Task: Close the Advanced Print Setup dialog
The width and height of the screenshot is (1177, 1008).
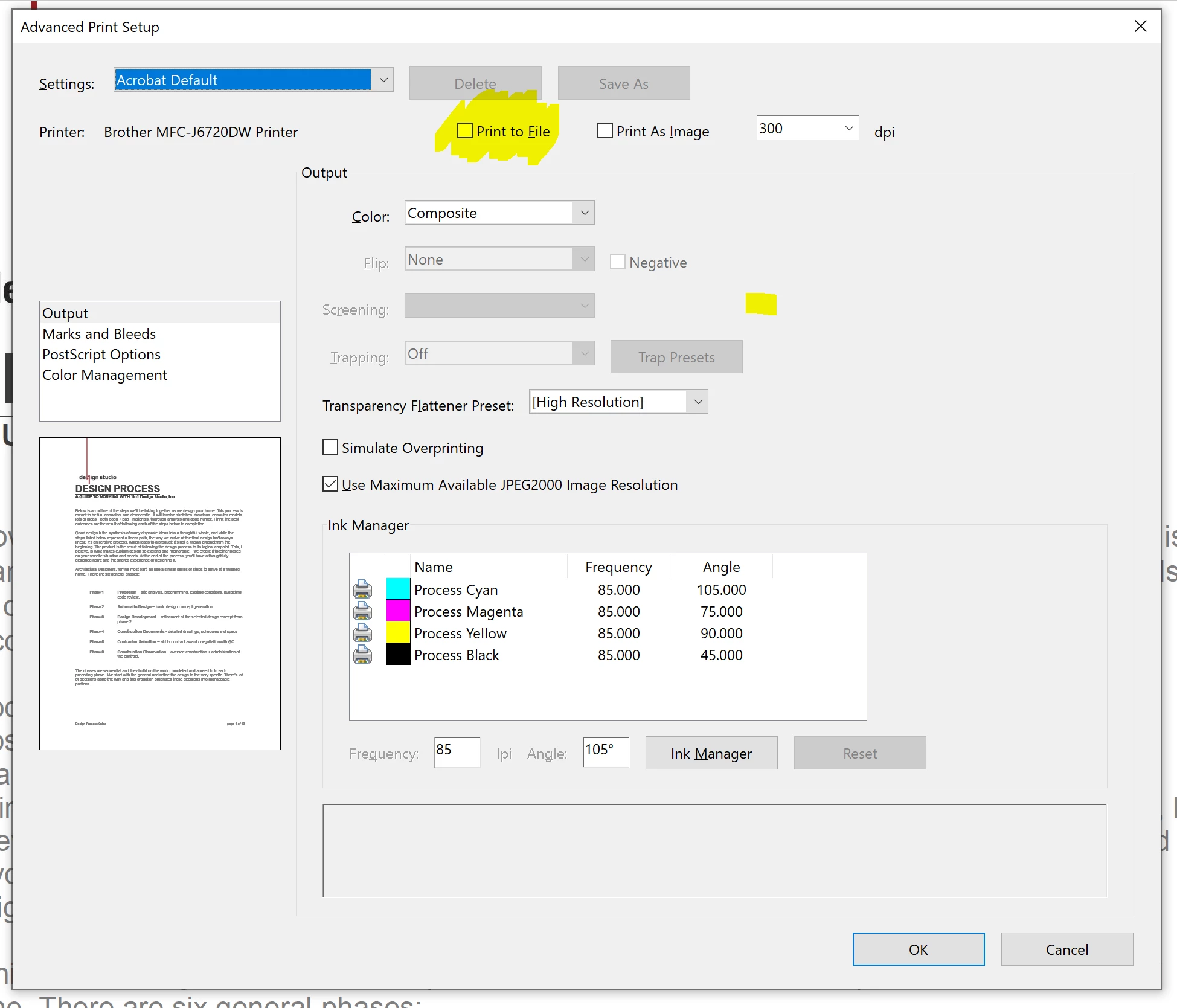Action: point(1140,27)
